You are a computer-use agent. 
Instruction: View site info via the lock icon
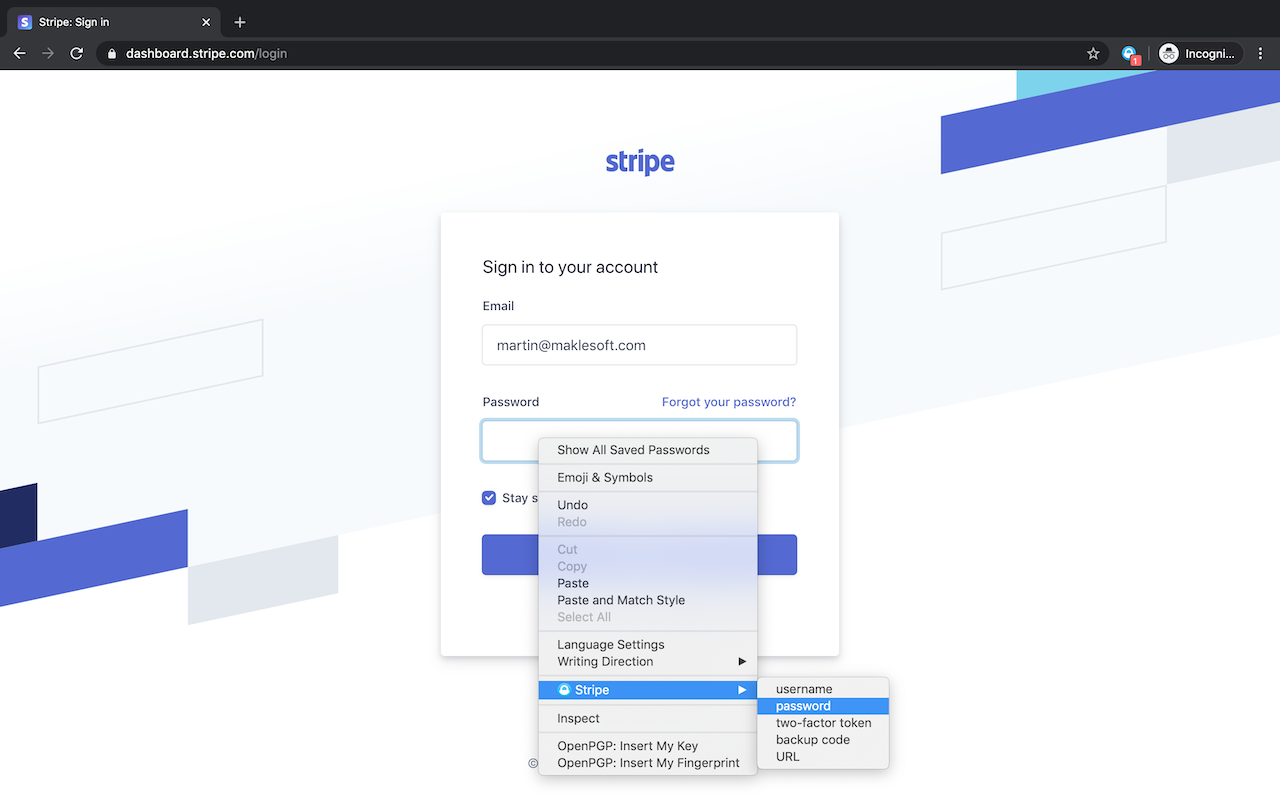point(112,53)
